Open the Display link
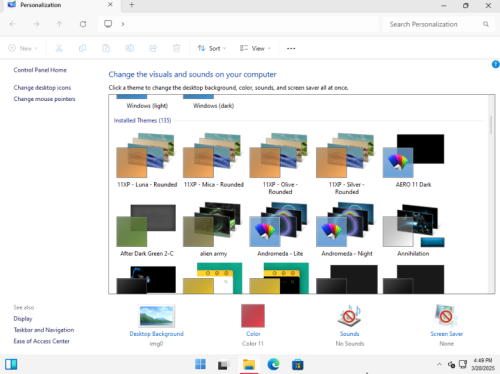 23,319
